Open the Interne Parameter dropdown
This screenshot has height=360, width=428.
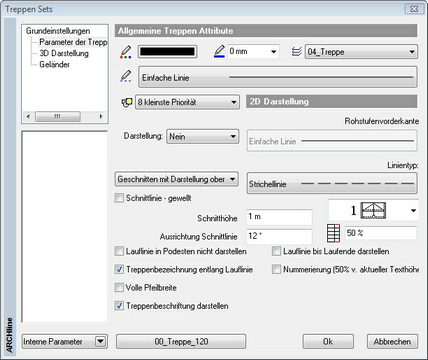[65, 342]
